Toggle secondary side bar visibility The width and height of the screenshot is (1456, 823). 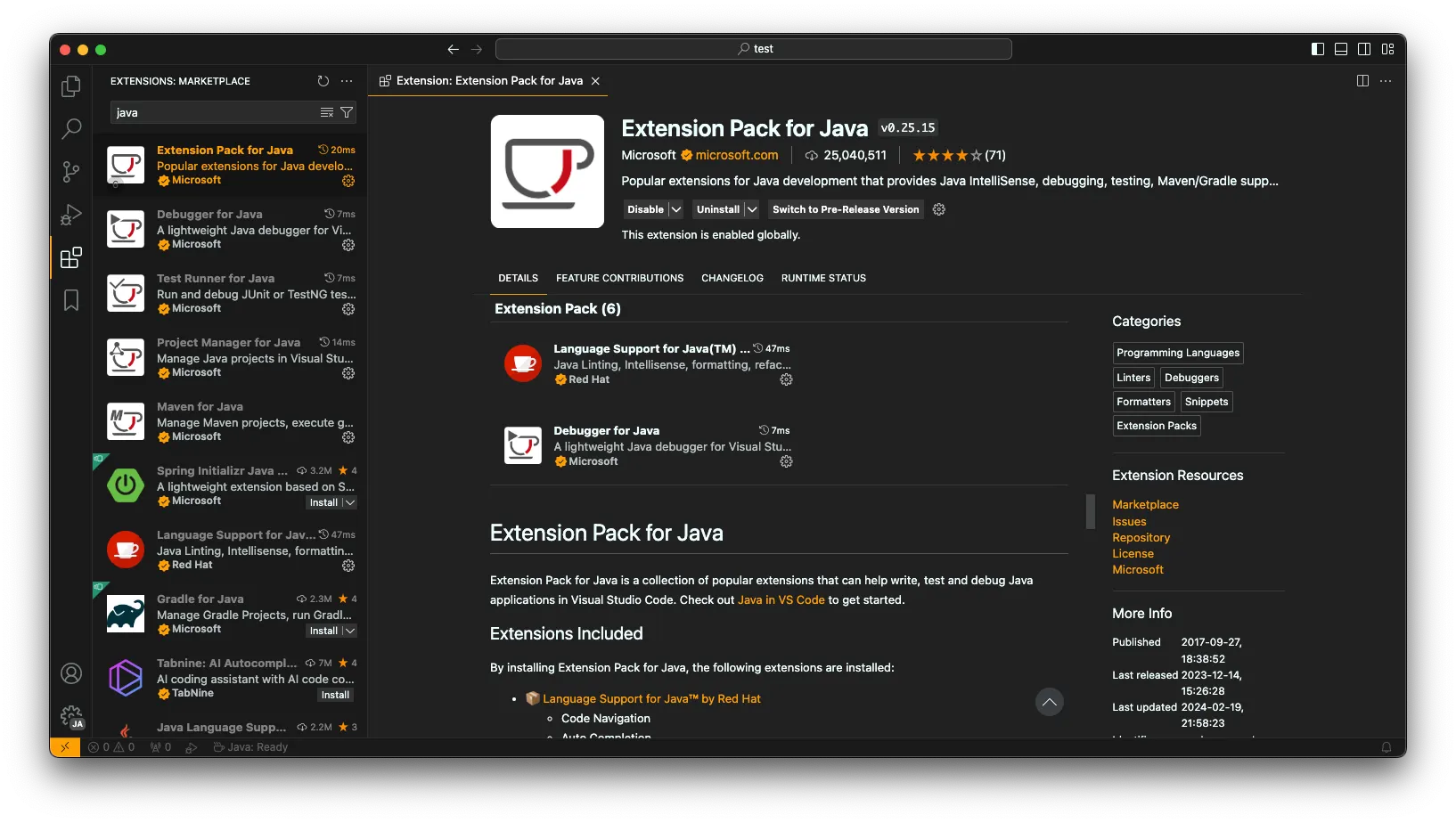coord(1364,49)
